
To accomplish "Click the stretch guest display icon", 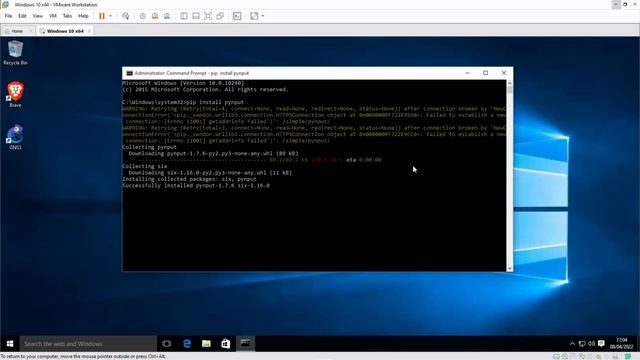I will (x=254, y=16).
